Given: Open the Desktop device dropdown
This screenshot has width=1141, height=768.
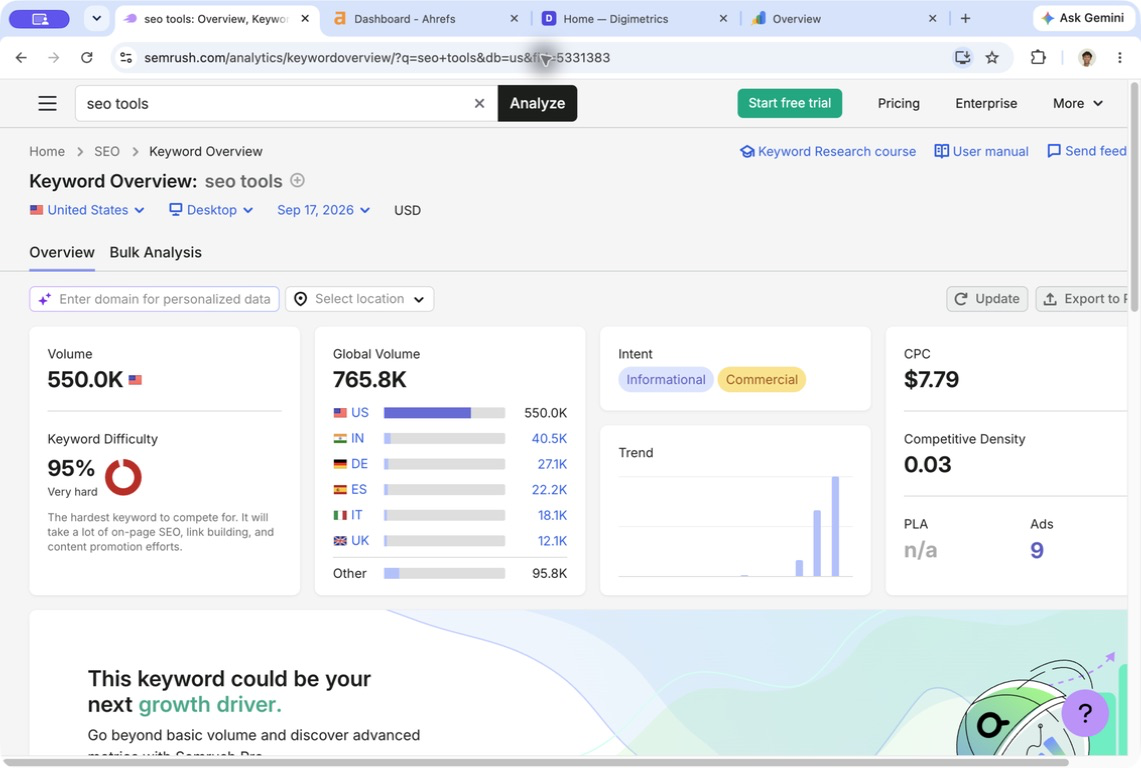Looking at the screenshot, I should [211, 210].
